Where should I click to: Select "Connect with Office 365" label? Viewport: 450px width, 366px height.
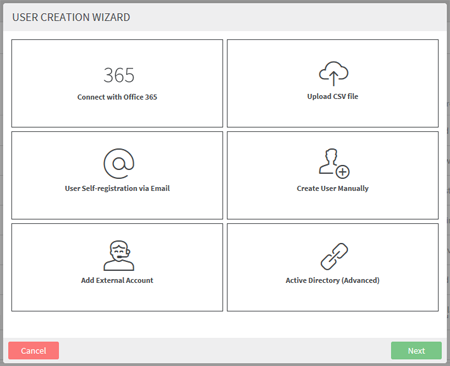tap(117, 97)
